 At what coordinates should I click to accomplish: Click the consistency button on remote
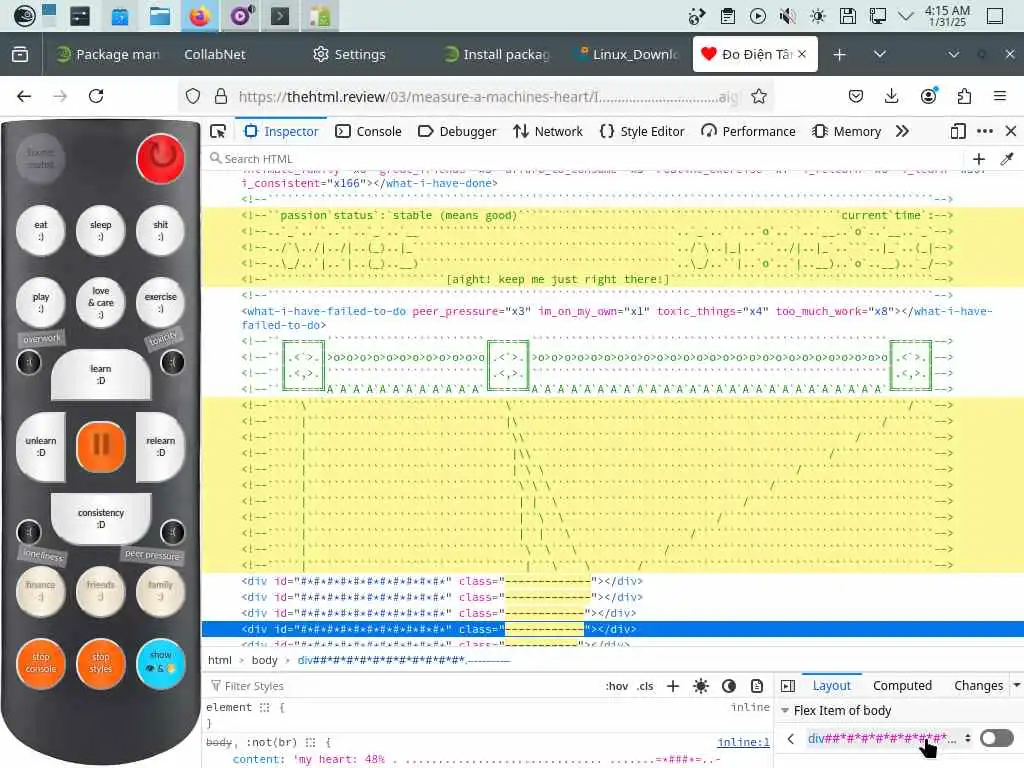(101, 519)
